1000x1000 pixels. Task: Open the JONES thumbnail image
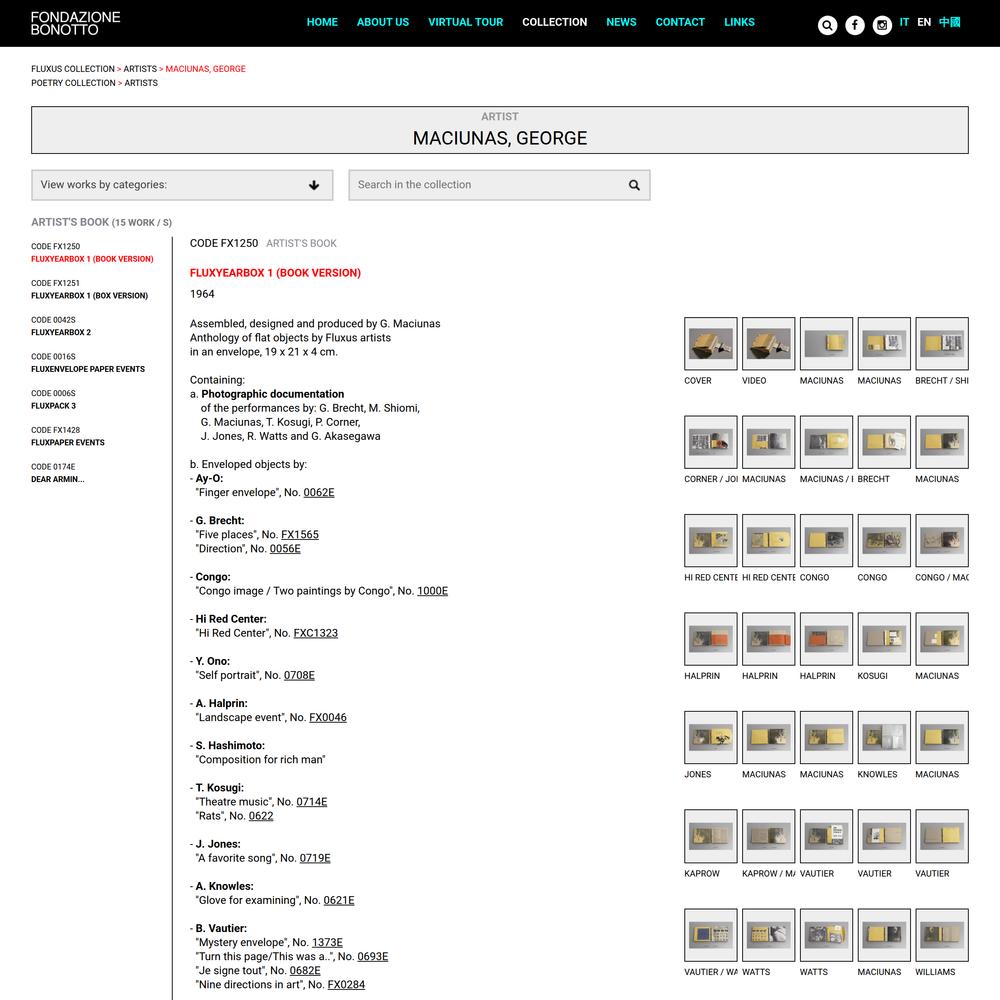point(710,738)
